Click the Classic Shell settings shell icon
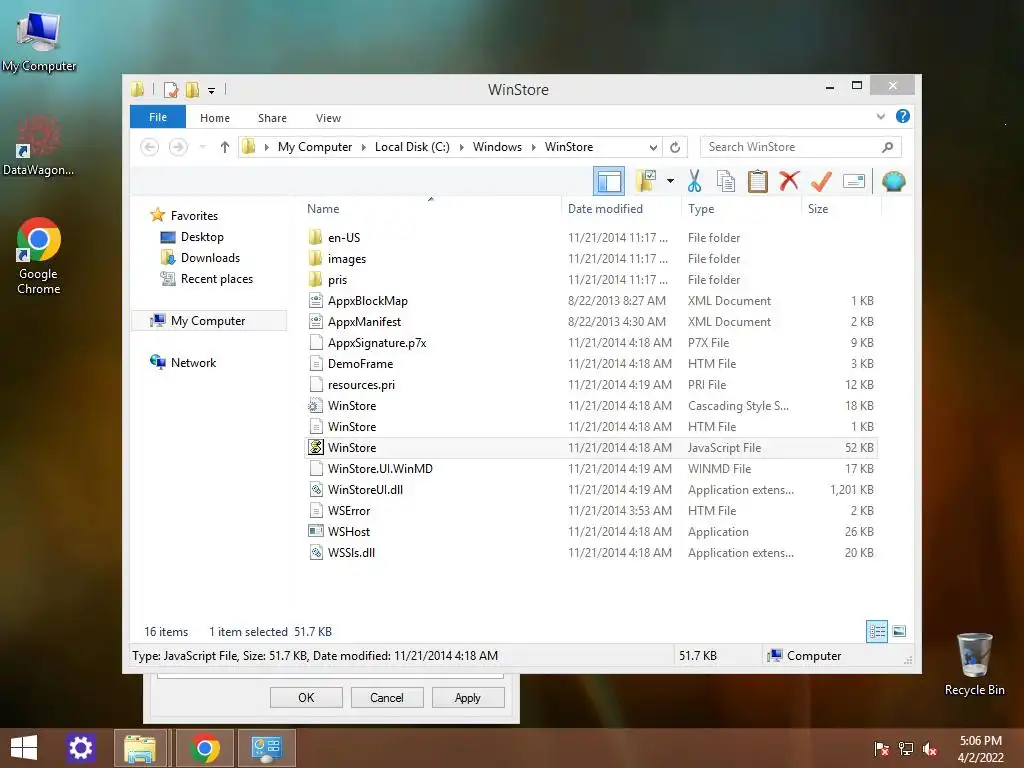Viewport: 1024px width, 768px height. tap(893, 181)
